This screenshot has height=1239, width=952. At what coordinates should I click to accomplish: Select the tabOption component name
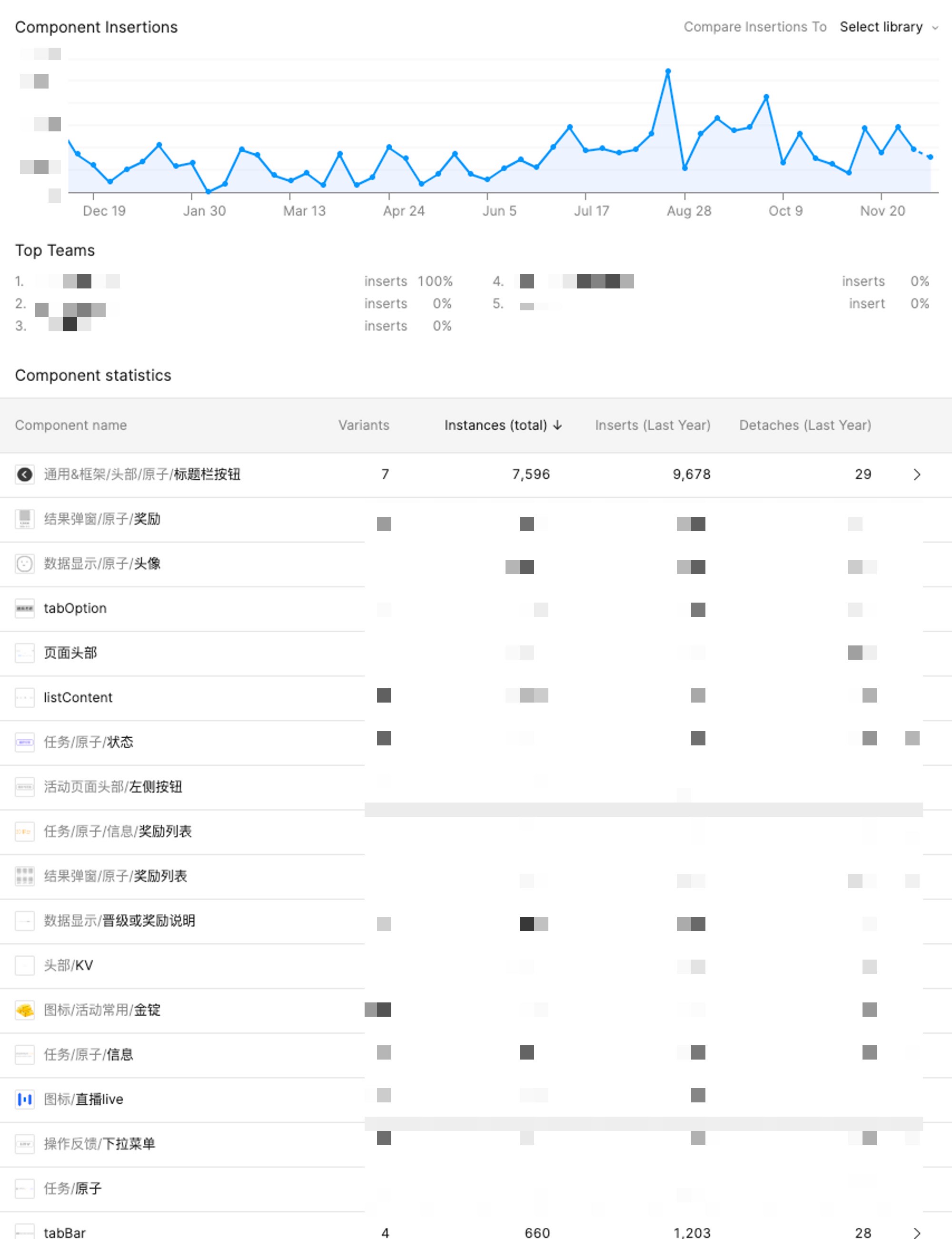pos(75,608)
